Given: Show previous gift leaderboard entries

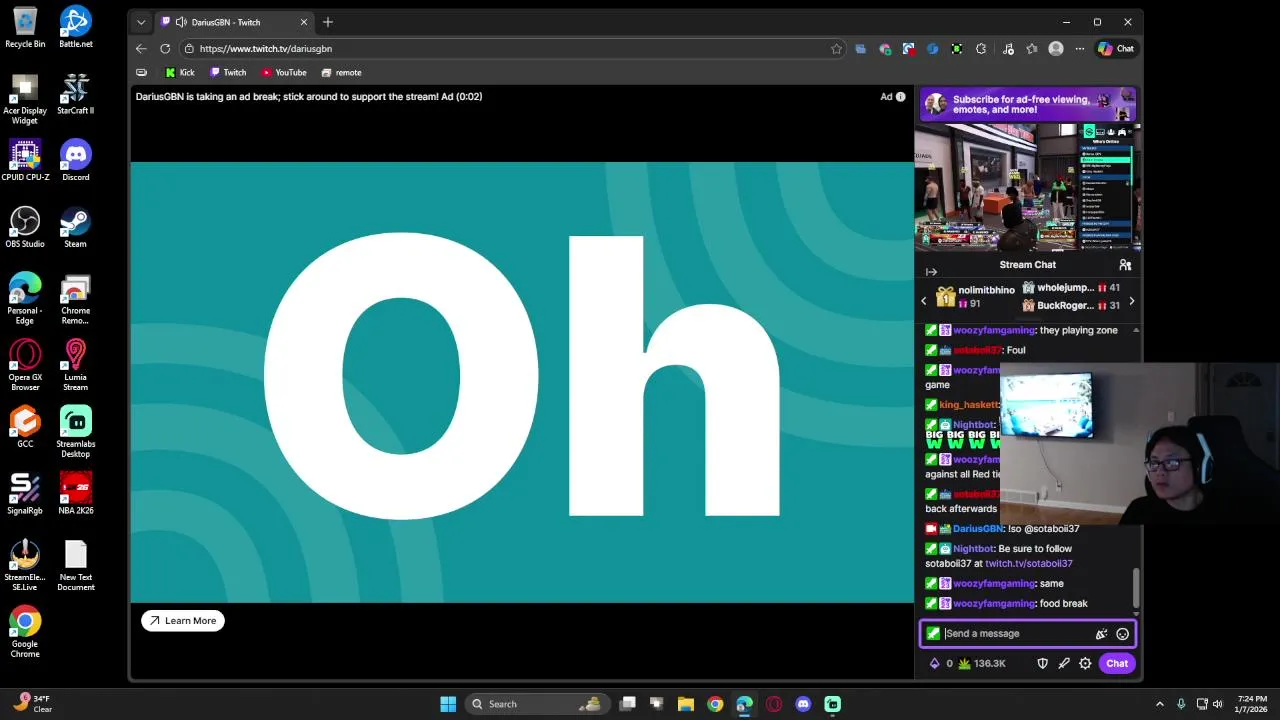Looking at the screenshot, I should 924,301.
